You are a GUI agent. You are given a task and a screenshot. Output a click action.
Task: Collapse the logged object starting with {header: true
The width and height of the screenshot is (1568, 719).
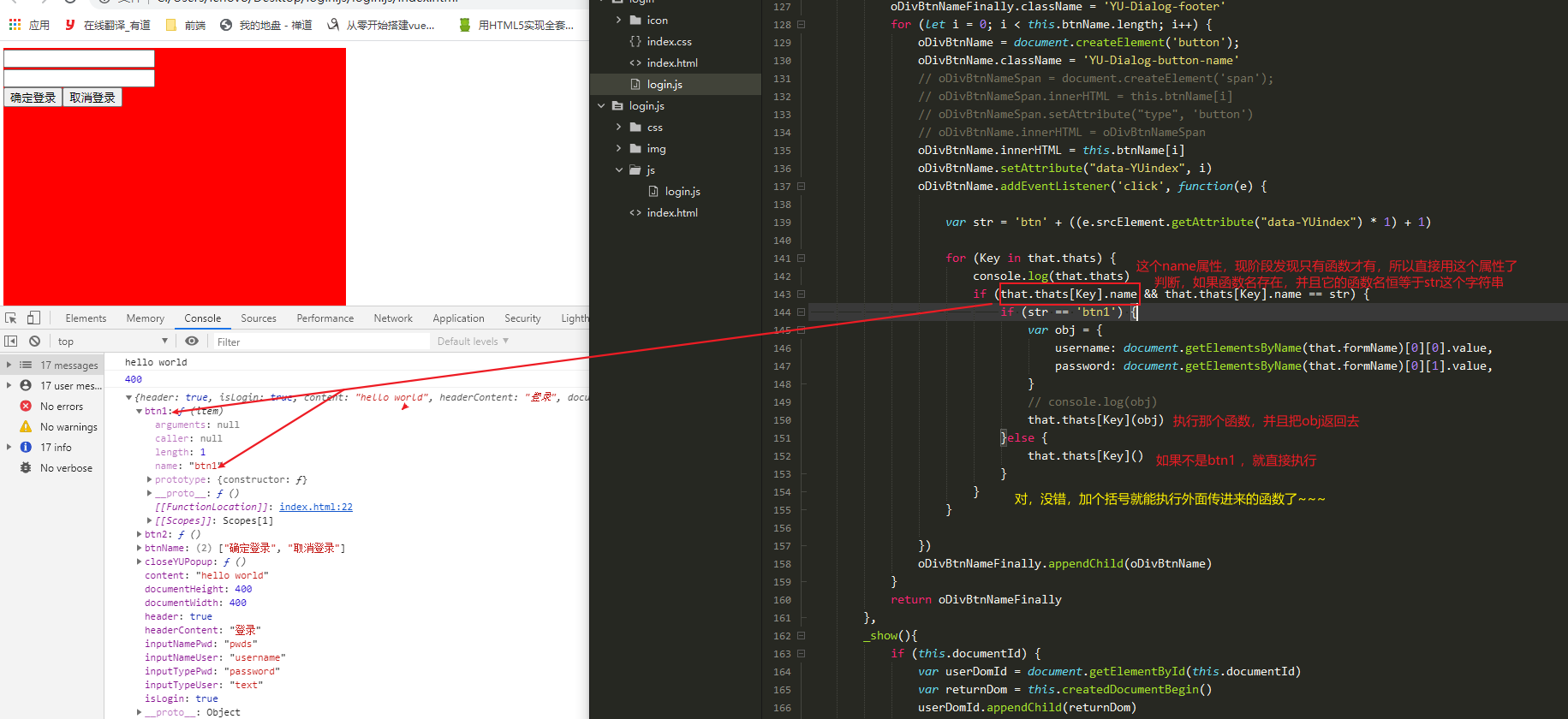click(128, 397)
